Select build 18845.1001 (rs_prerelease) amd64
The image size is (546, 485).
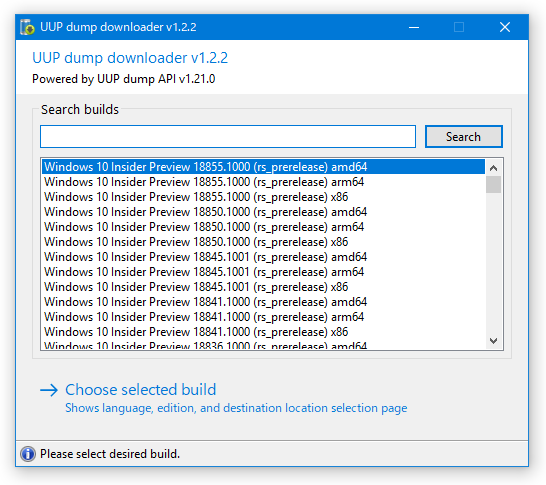[263, 257]
